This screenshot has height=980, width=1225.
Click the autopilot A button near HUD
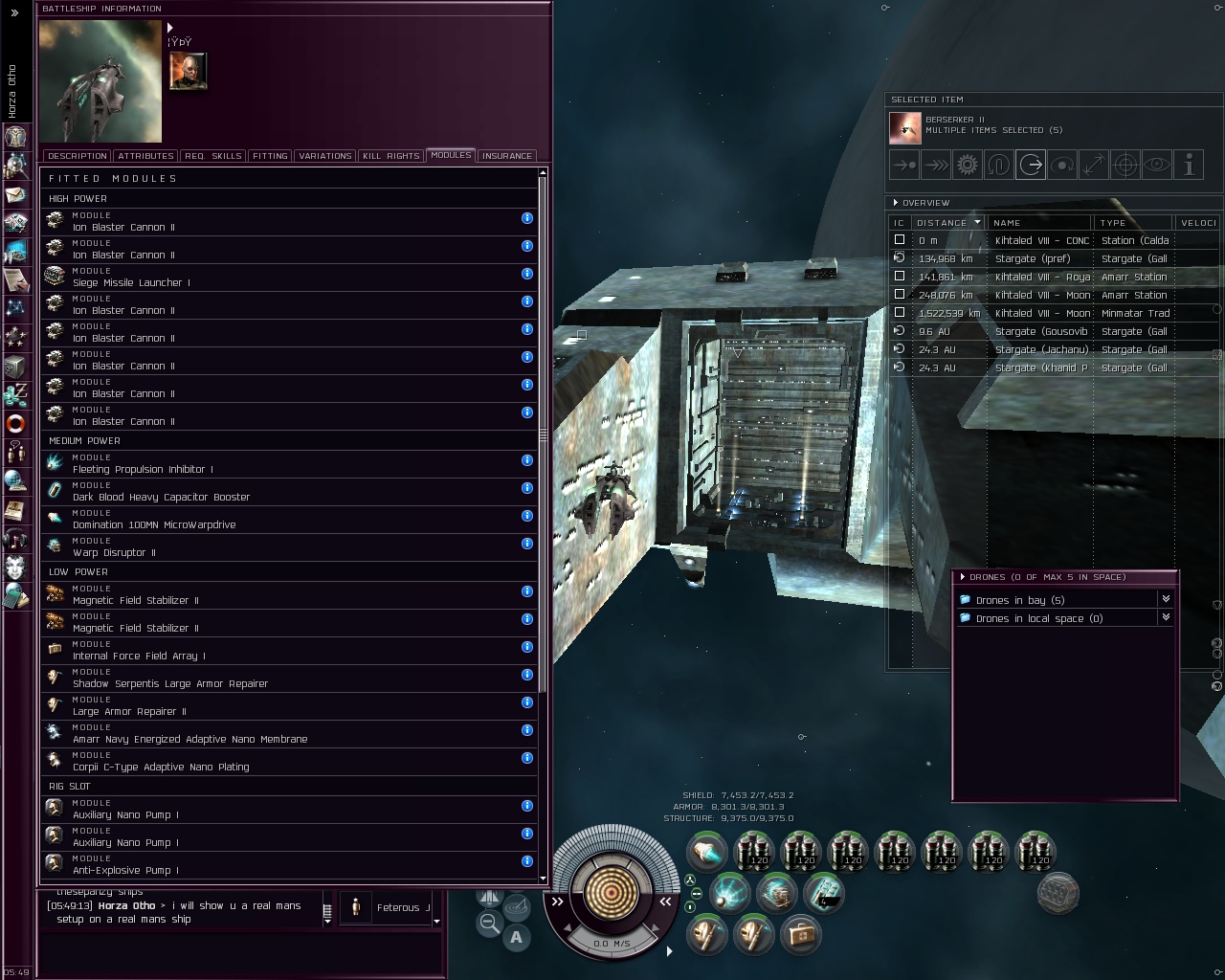pos(517,938)
